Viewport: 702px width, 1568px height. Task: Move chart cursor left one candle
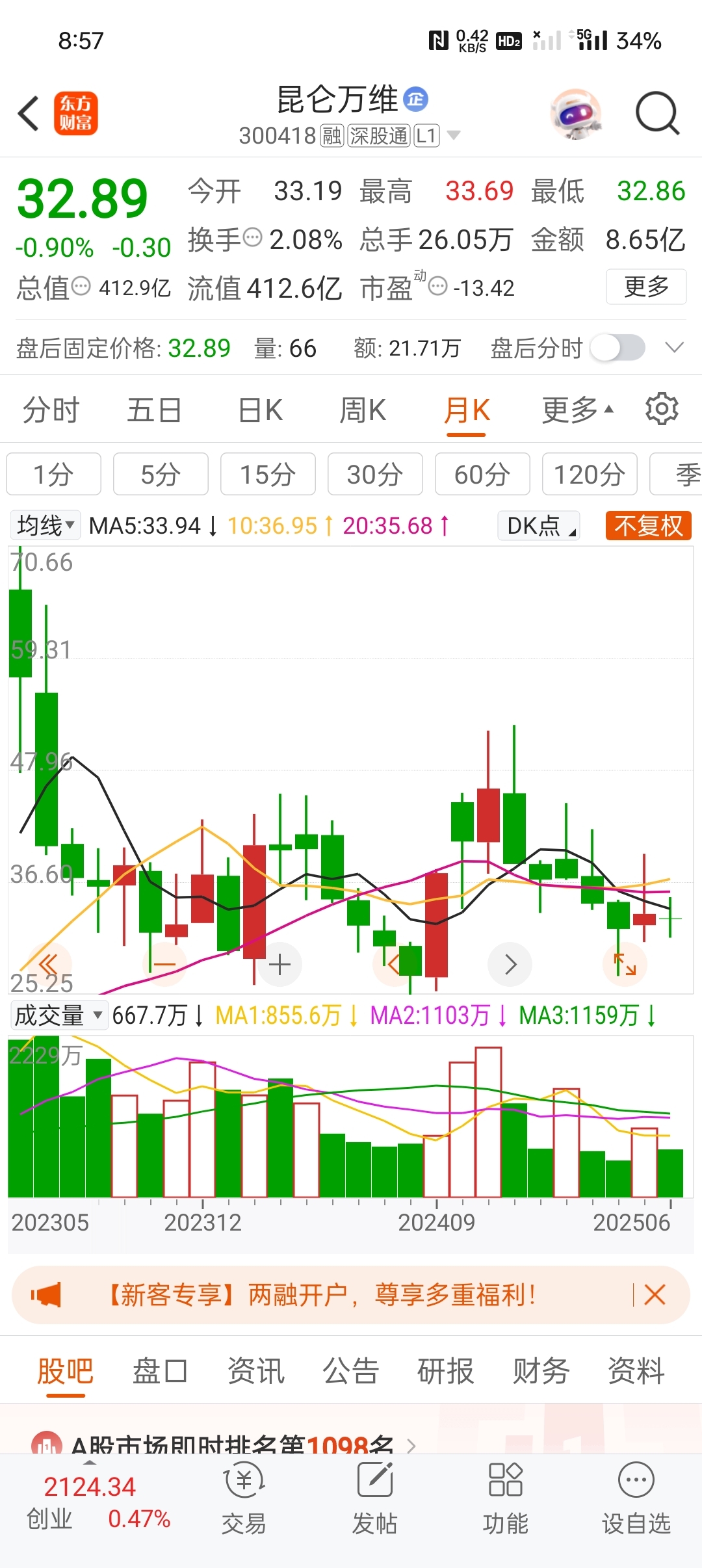point(395,964)
